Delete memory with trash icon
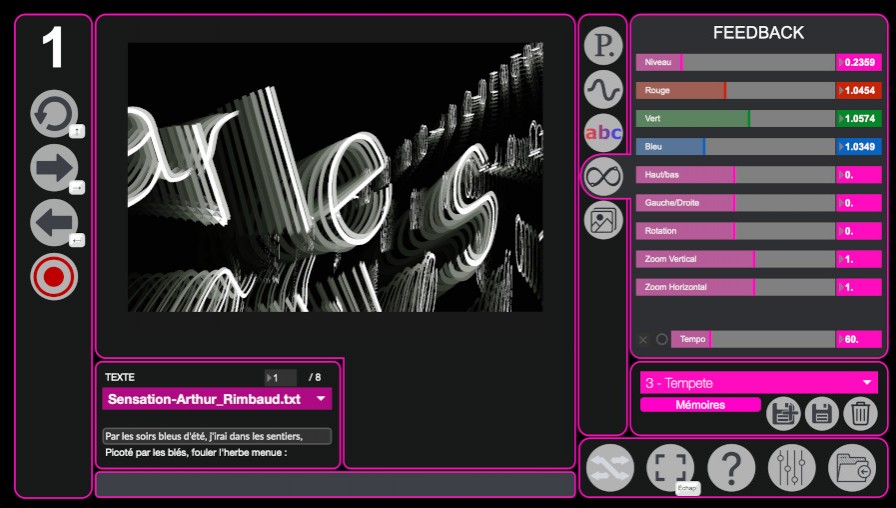Image resolution: width=896 pixels, height=508 pixels. pos(860,414)
